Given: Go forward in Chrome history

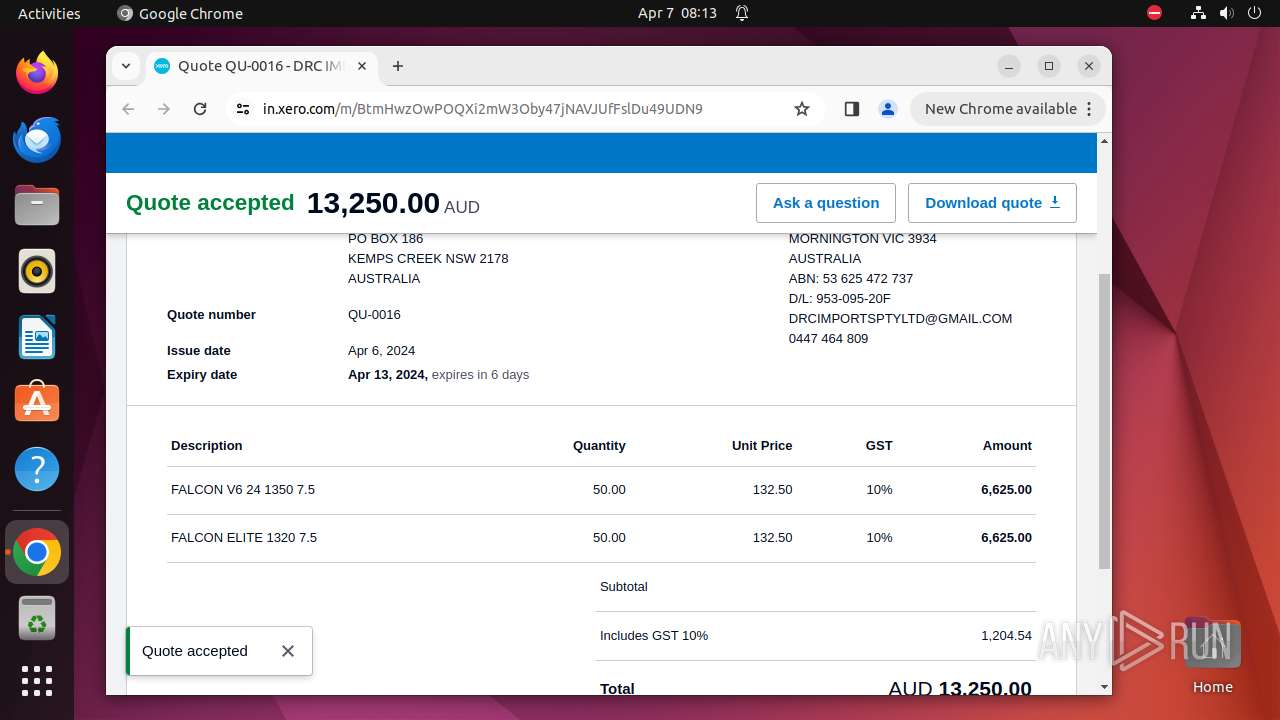Looking at the screenshot, I should coord(164,109).
